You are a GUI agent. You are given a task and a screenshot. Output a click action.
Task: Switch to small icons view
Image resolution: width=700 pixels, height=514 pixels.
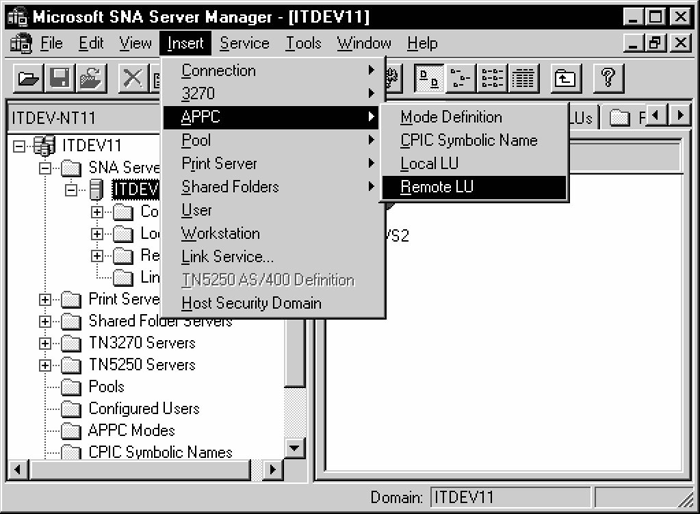461,78
